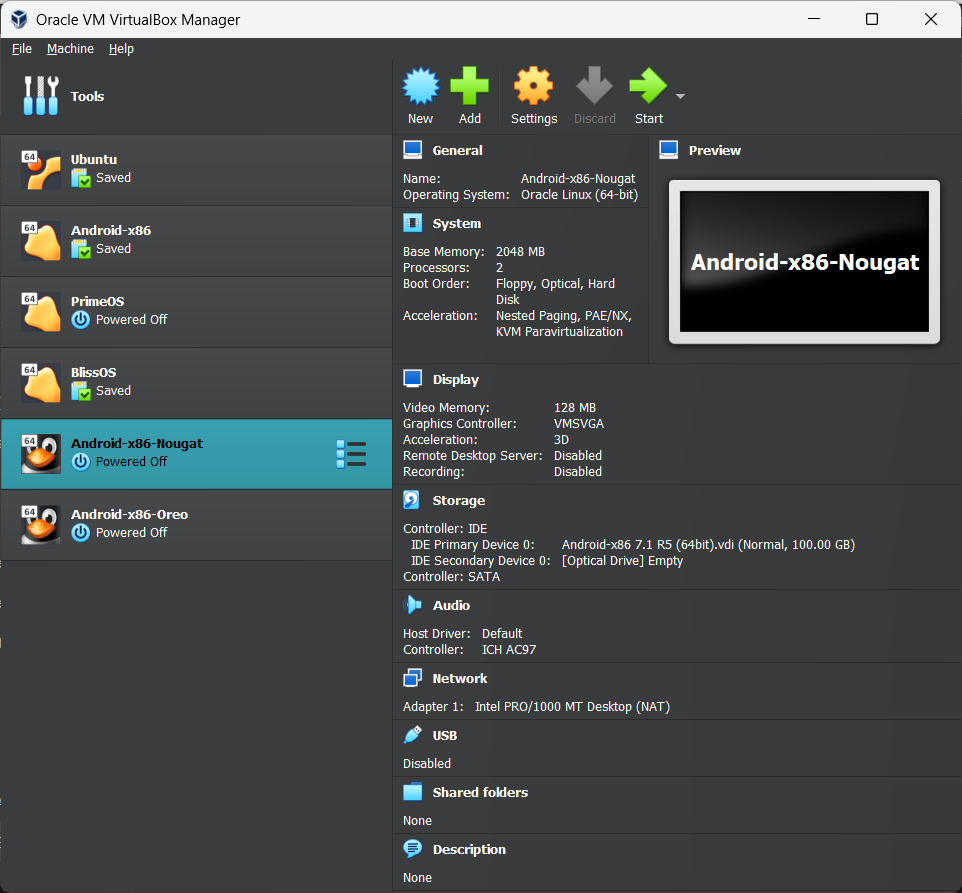Click the BlissOS Saved state icon
Image resolution: width=962 pixels, height=893 pixels.
pos(81,391)
